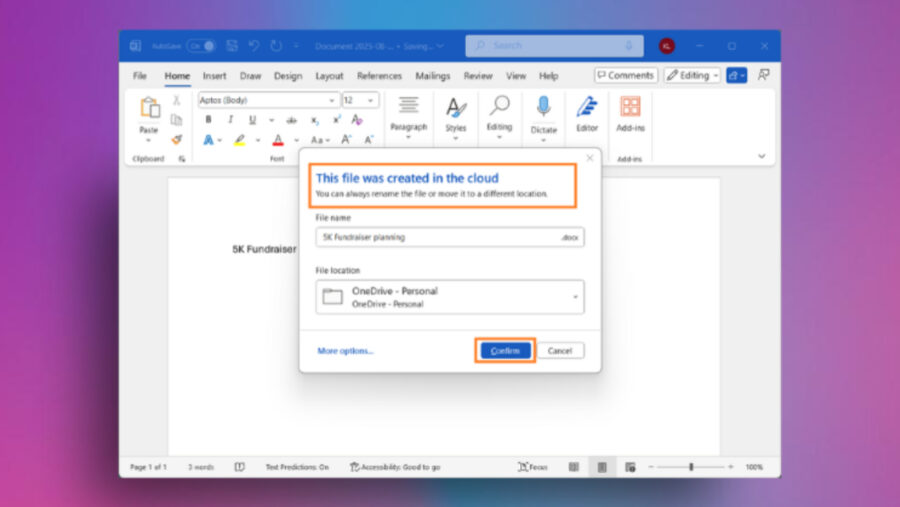Click the File name input field

coord(449,237)
